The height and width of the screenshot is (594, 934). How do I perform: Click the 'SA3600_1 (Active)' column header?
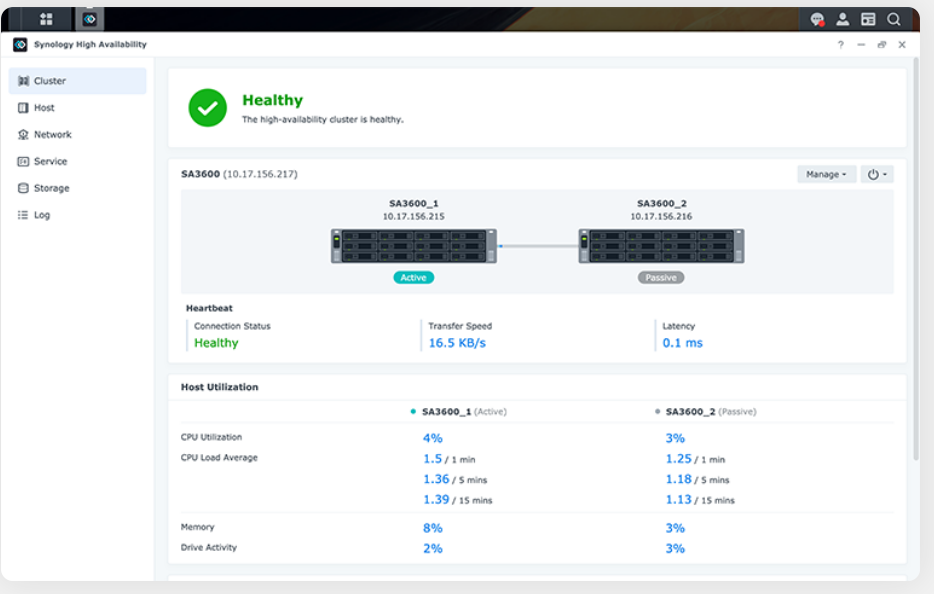click(x=464, y=412)
